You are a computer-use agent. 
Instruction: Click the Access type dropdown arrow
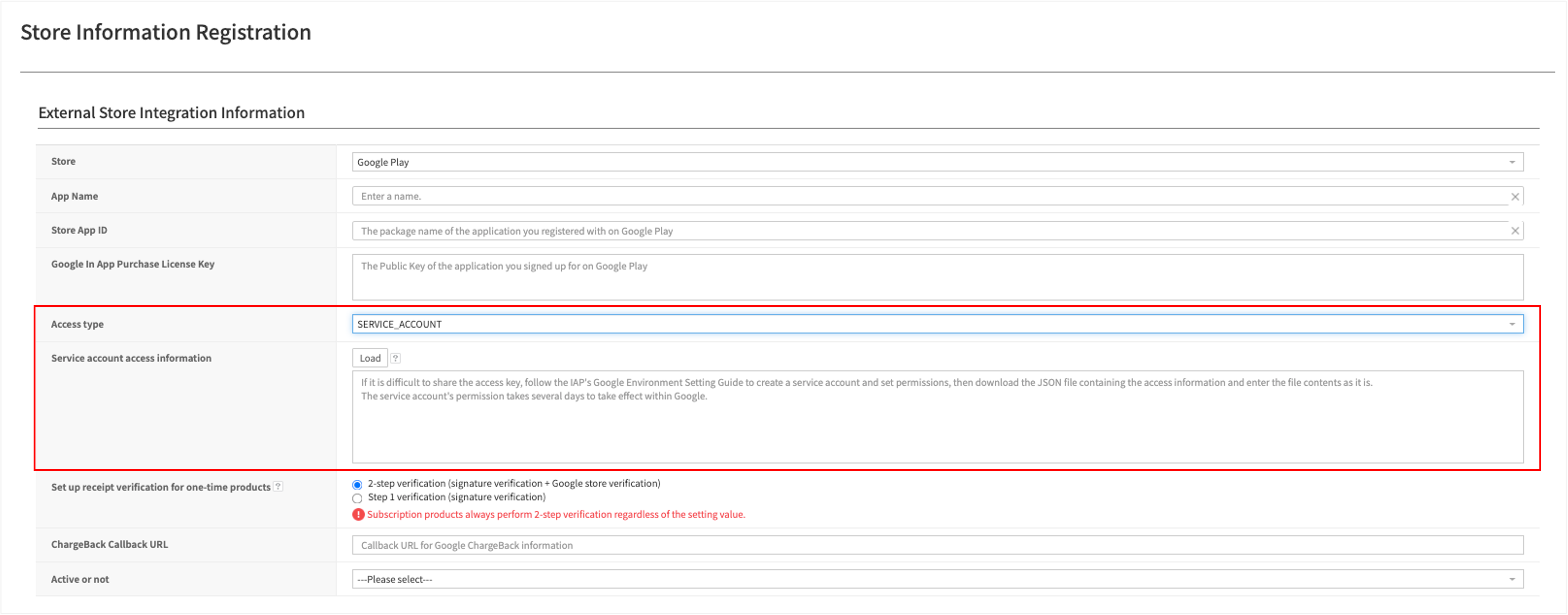click(1512, 324)
